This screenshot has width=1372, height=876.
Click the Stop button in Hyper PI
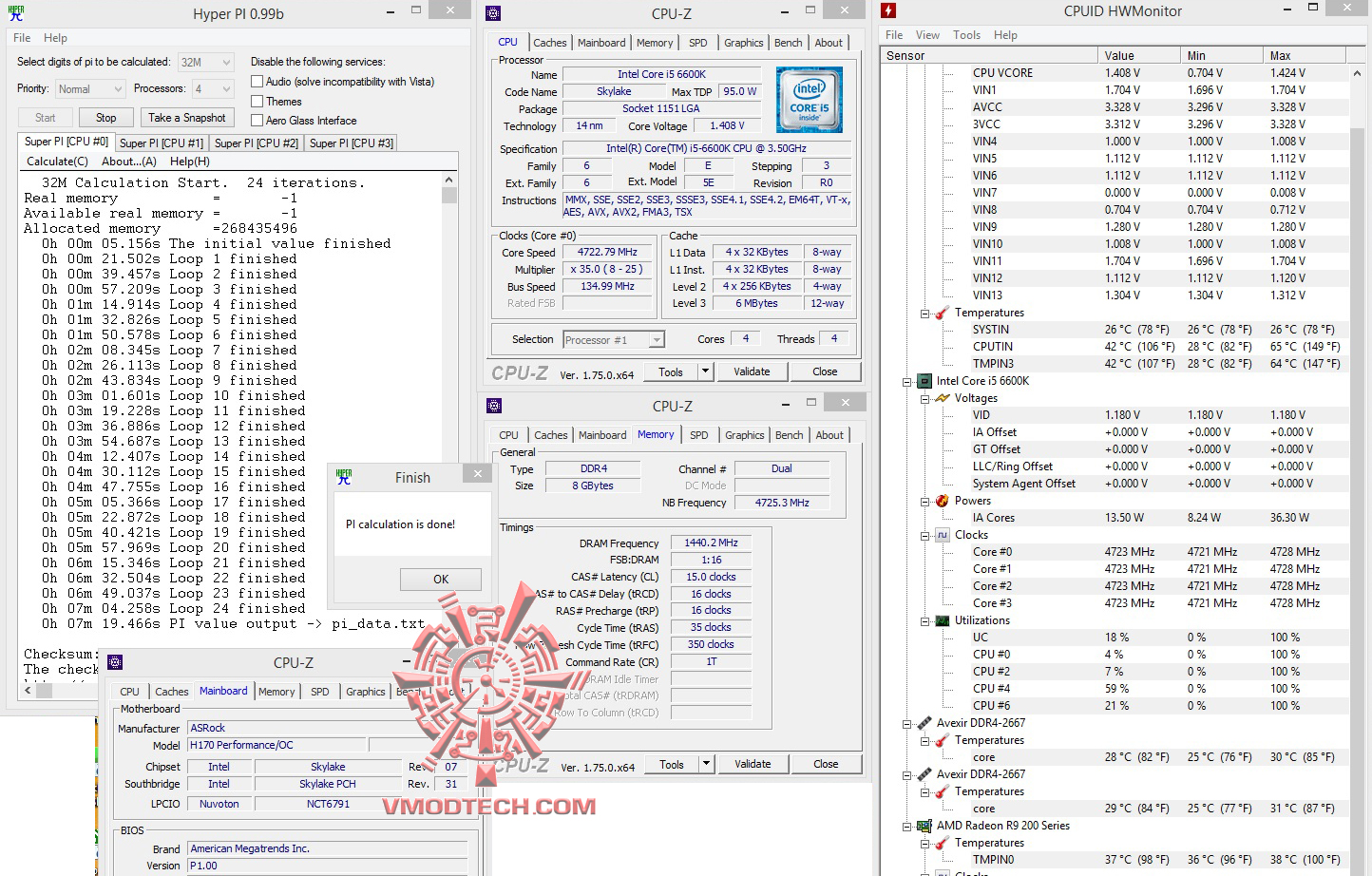click(106, 118)
